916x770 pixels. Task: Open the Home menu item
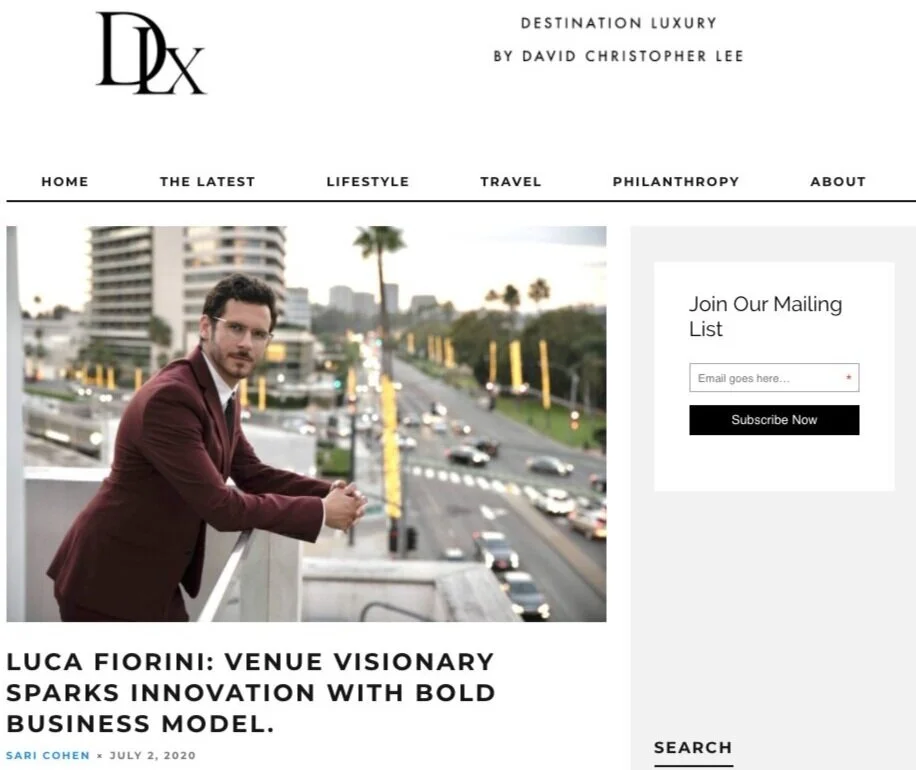[65, 182]
